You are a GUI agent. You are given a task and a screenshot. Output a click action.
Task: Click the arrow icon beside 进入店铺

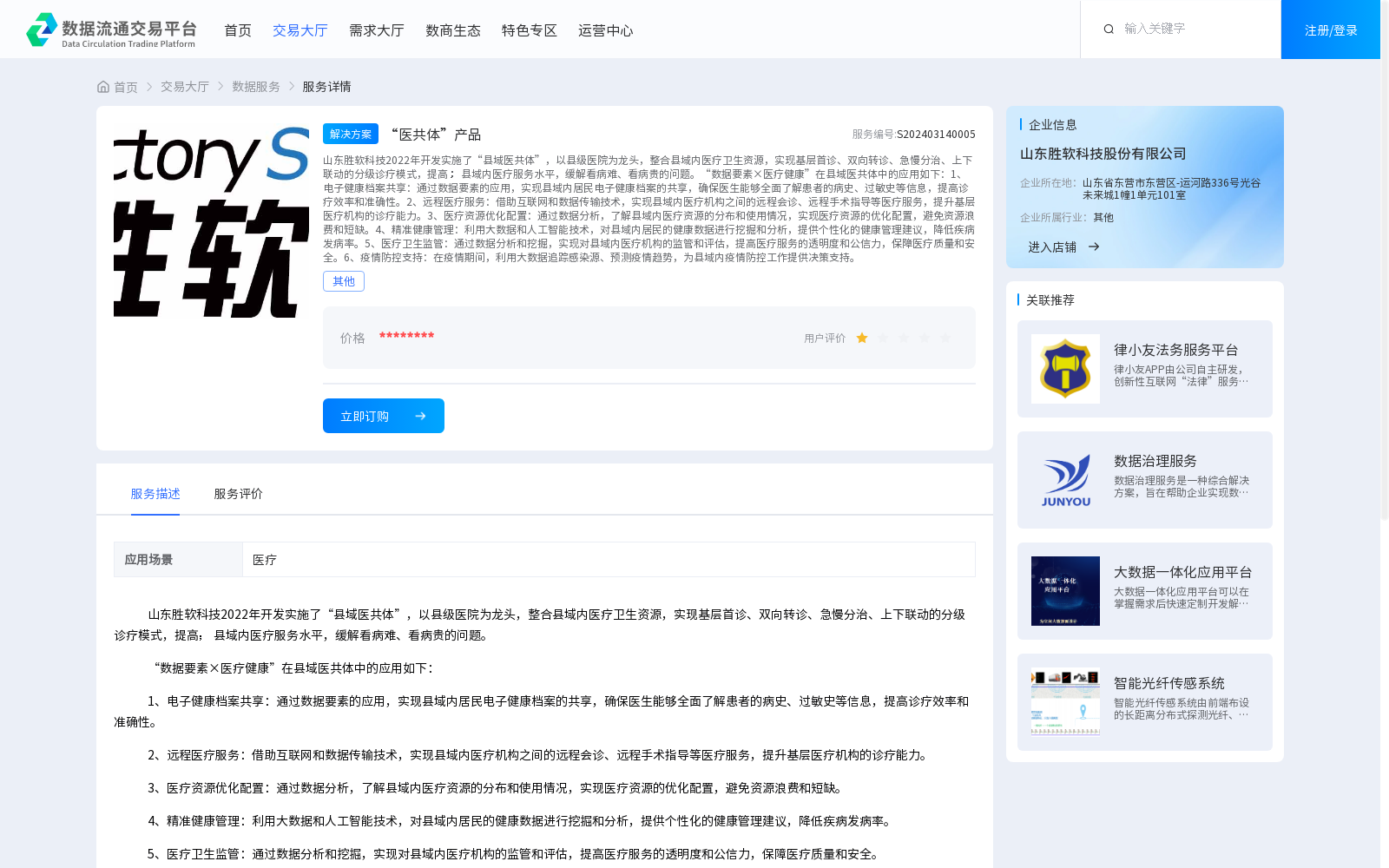pos(1094,247)
